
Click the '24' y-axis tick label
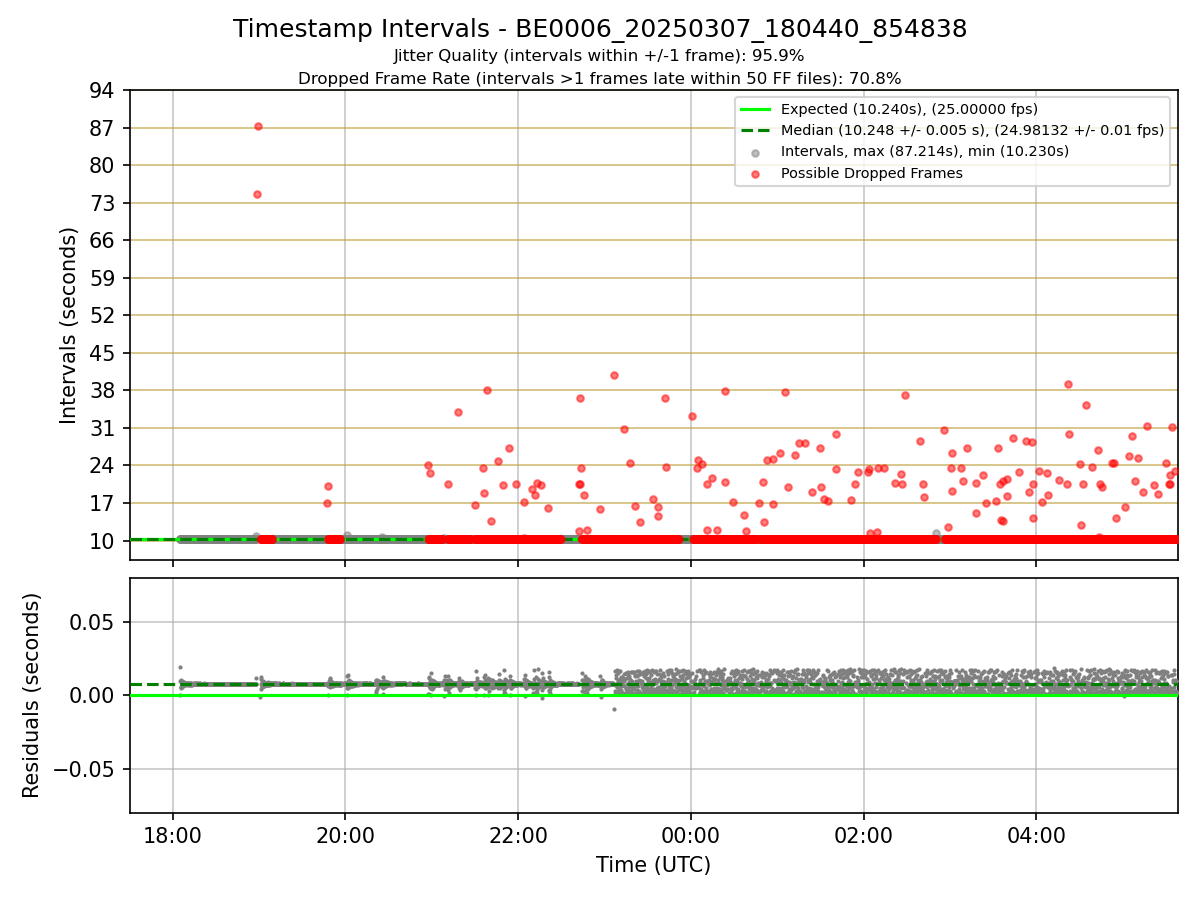(x=103, y=466)
